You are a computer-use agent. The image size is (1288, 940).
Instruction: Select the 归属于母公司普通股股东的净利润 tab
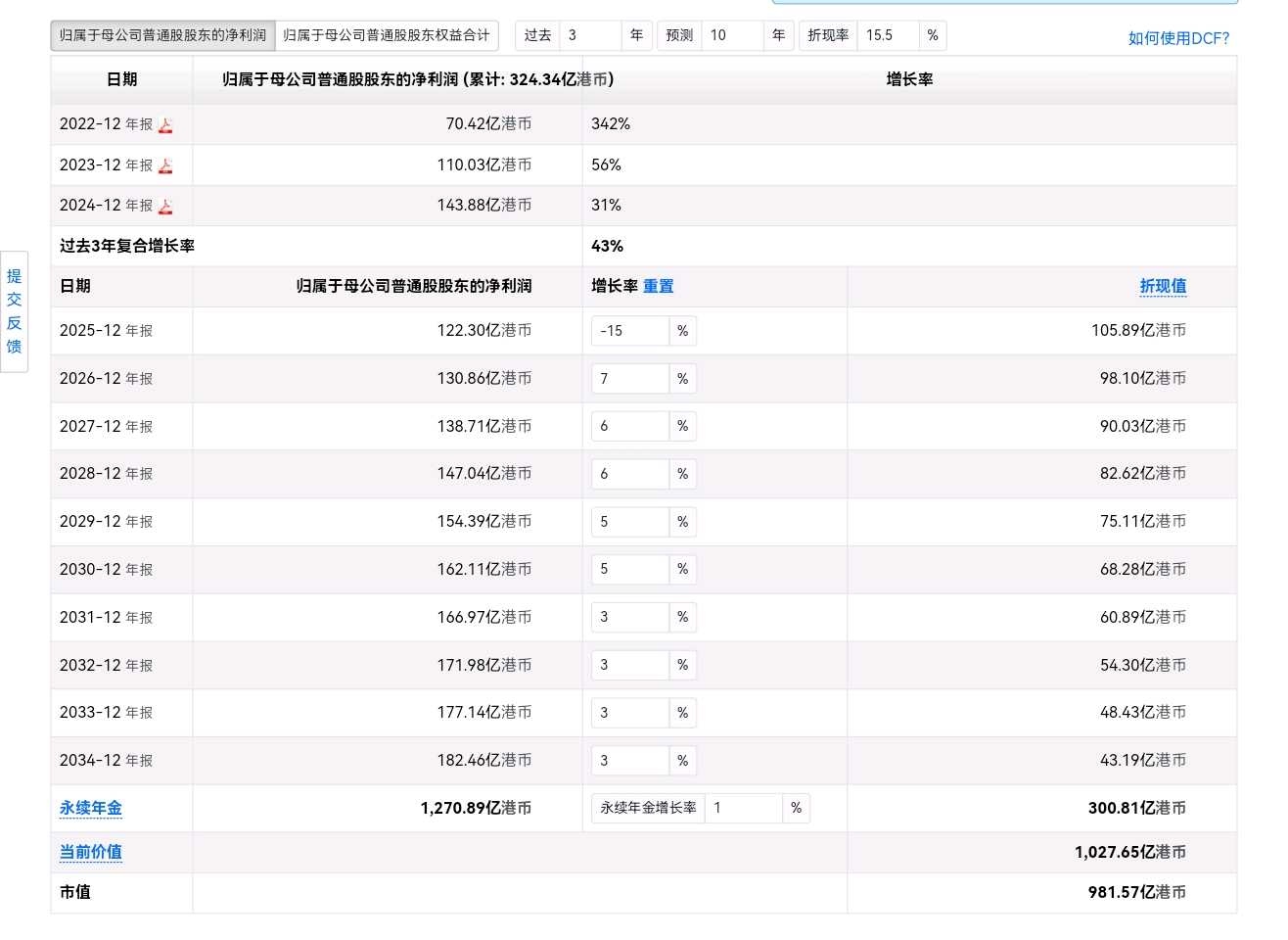162,35
